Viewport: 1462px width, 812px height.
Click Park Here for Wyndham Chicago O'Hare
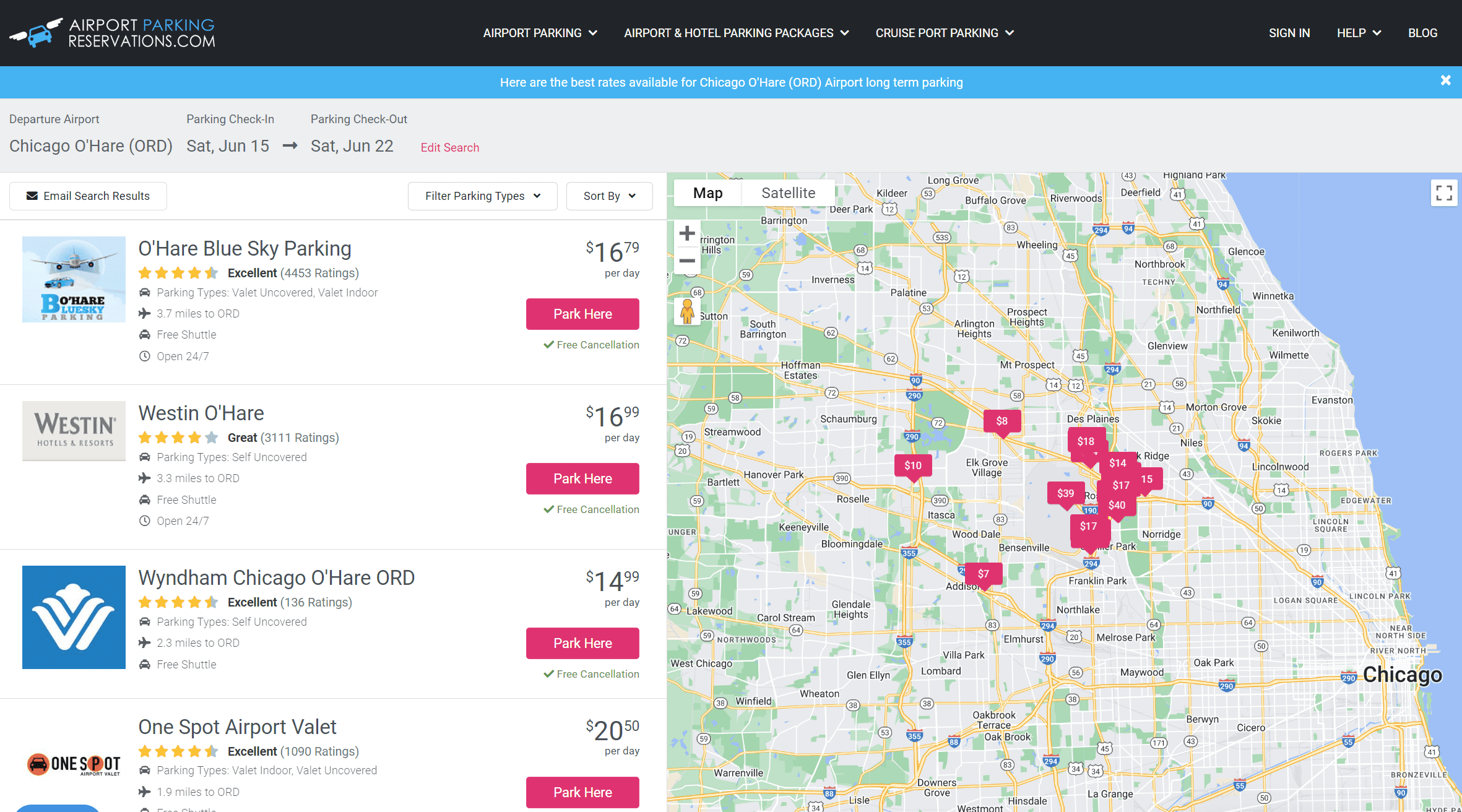pyautogui.click(x=582, y=643)
